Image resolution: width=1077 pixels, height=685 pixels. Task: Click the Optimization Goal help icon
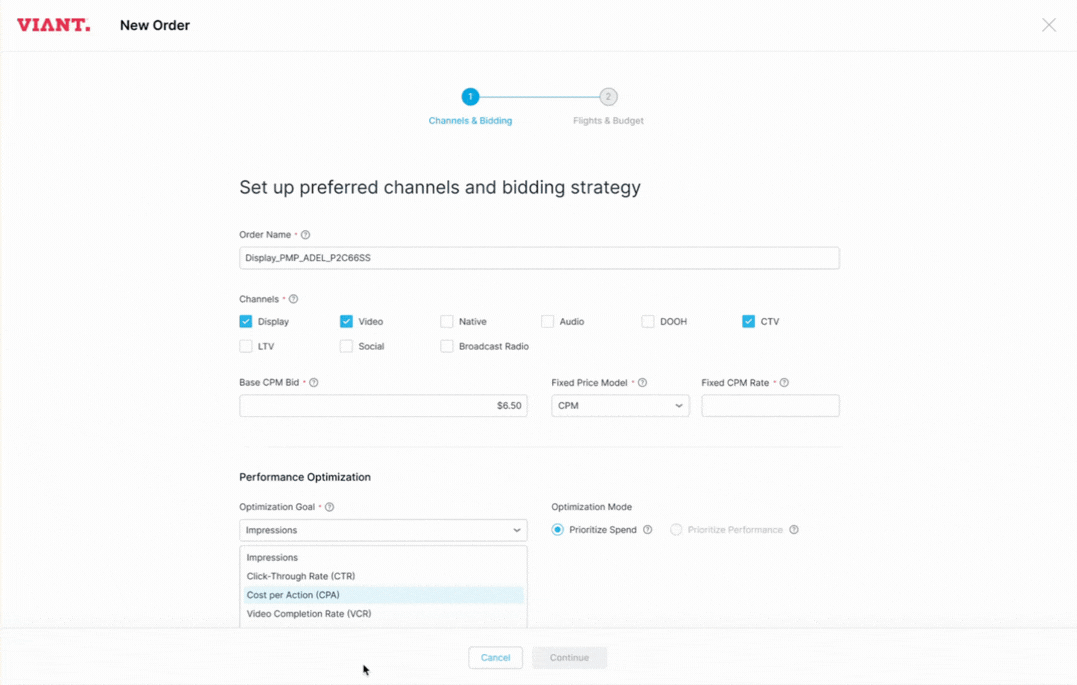[x=330, y=507]
